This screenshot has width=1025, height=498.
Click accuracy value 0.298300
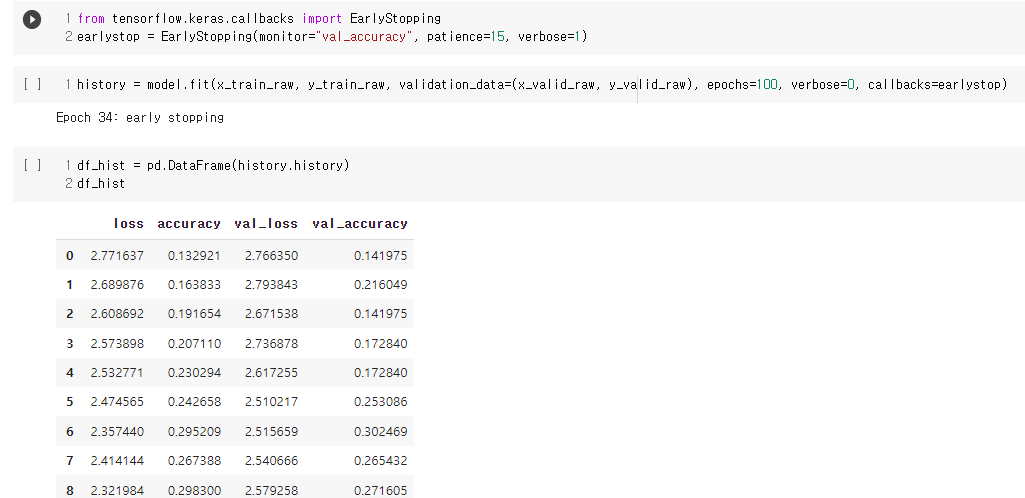click(x=194, y=490)
